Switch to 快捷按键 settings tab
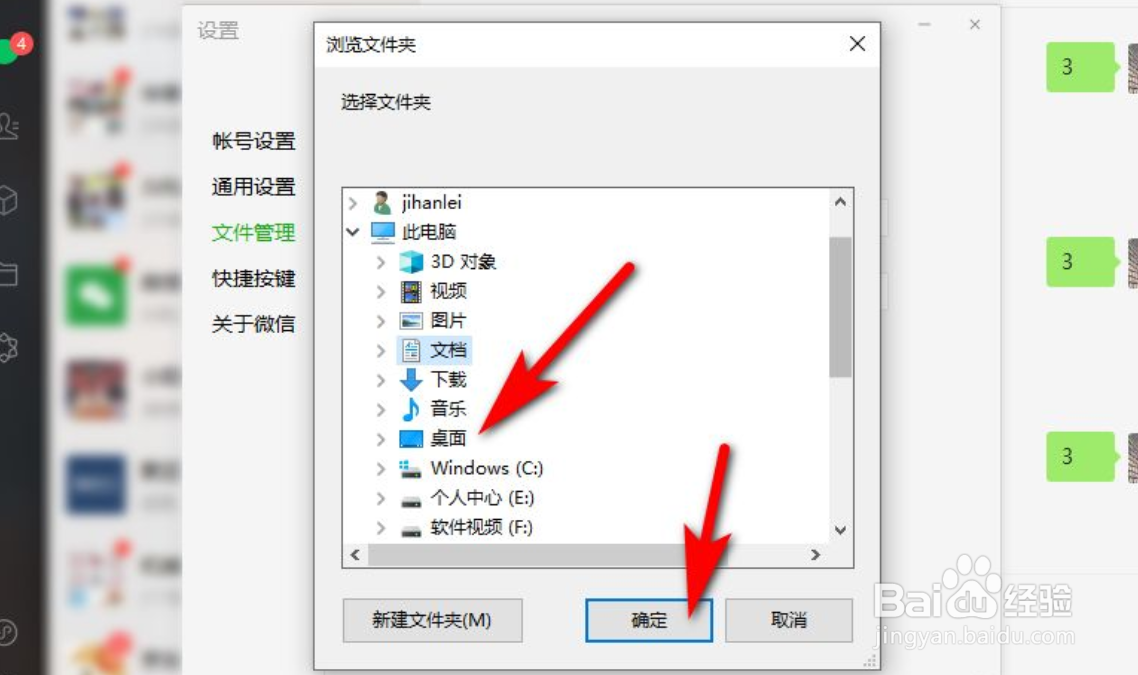 [x=253, y=278]
